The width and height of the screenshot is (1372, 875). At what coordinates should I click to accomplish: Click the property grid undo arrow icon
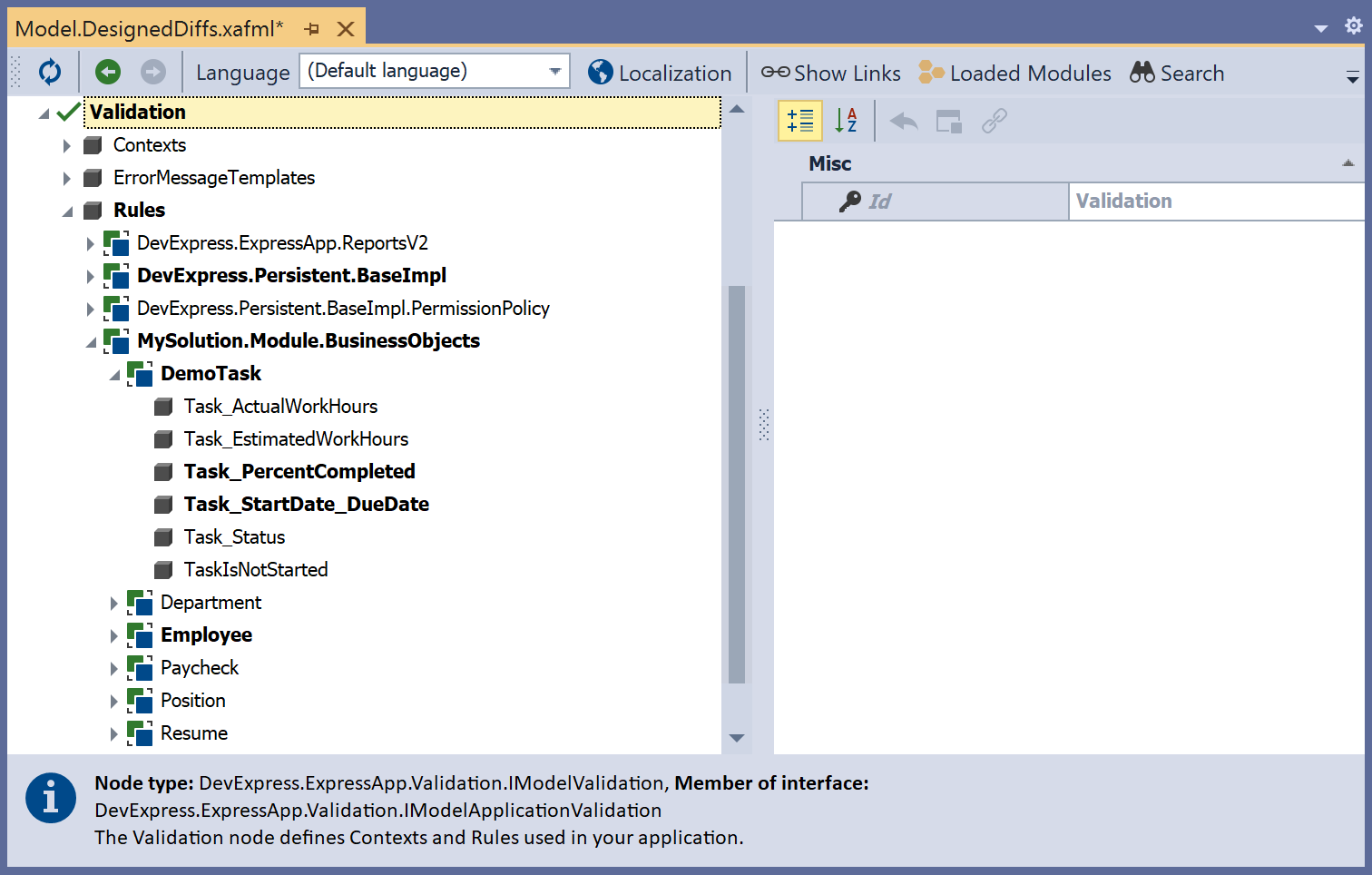pos(904,121)
